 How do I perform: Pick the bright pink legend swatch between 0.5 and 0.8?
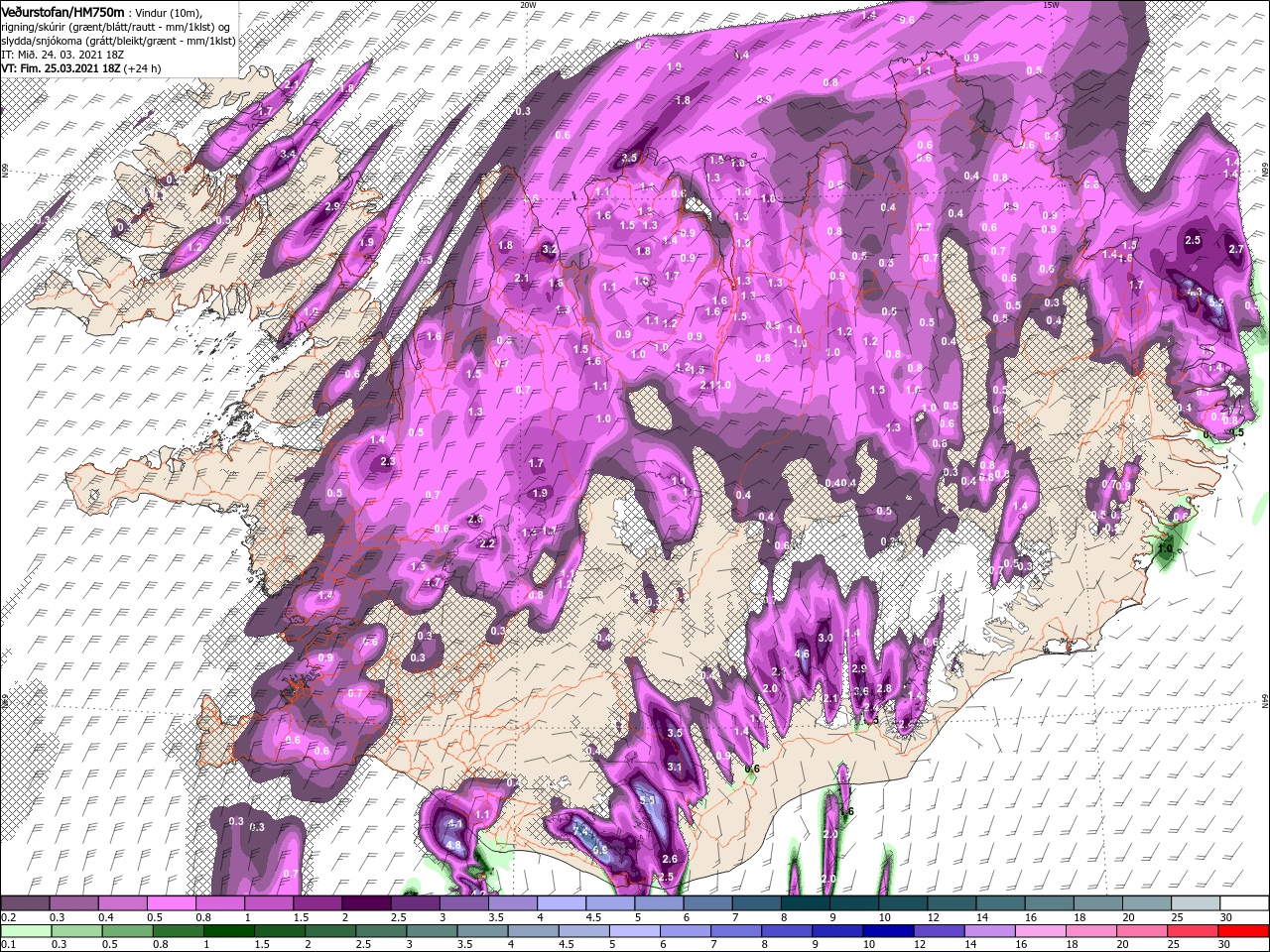[173, 903]
